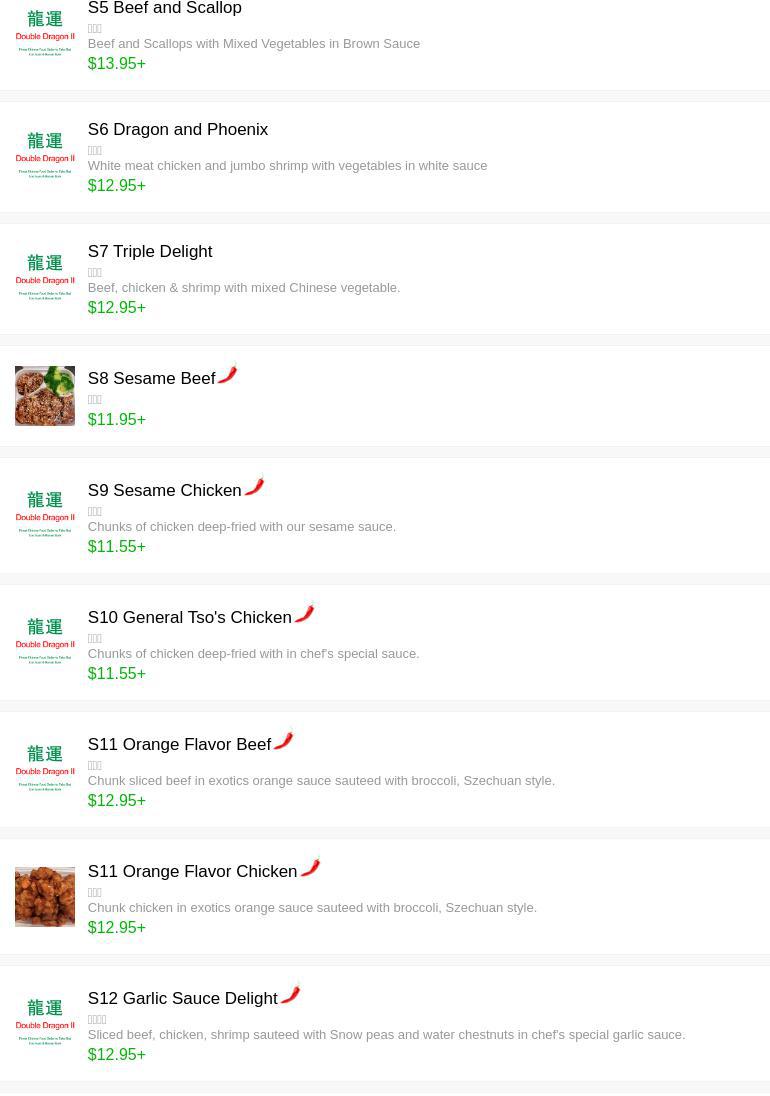Click the spicy icon by S12 Garlic Sauce Delight
This screenshot has width=770, height=1096.
coord(290,995)
